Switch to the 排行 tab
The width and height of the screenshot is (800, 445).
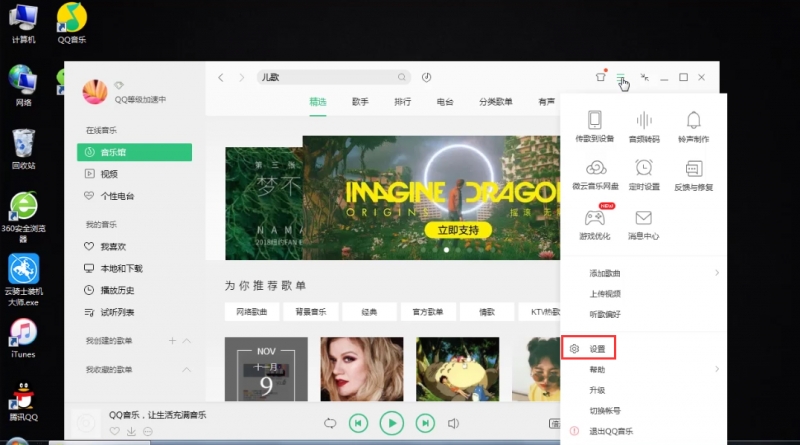tap(403, 102)
